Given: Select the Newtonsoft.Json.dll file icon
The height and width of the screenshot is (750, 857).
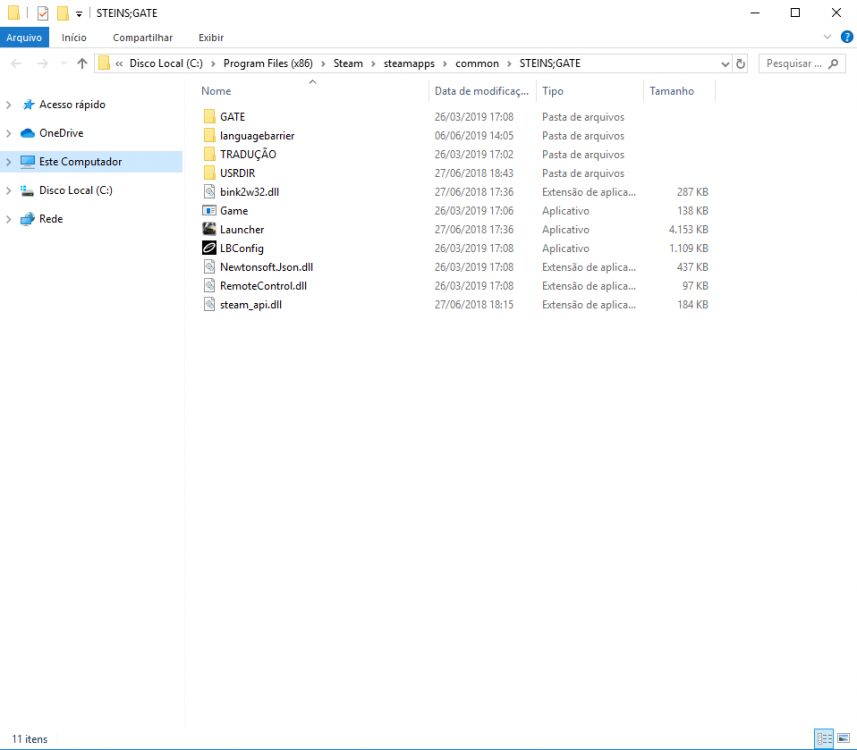Looking at the screenshot, I should tap(209, 267).
